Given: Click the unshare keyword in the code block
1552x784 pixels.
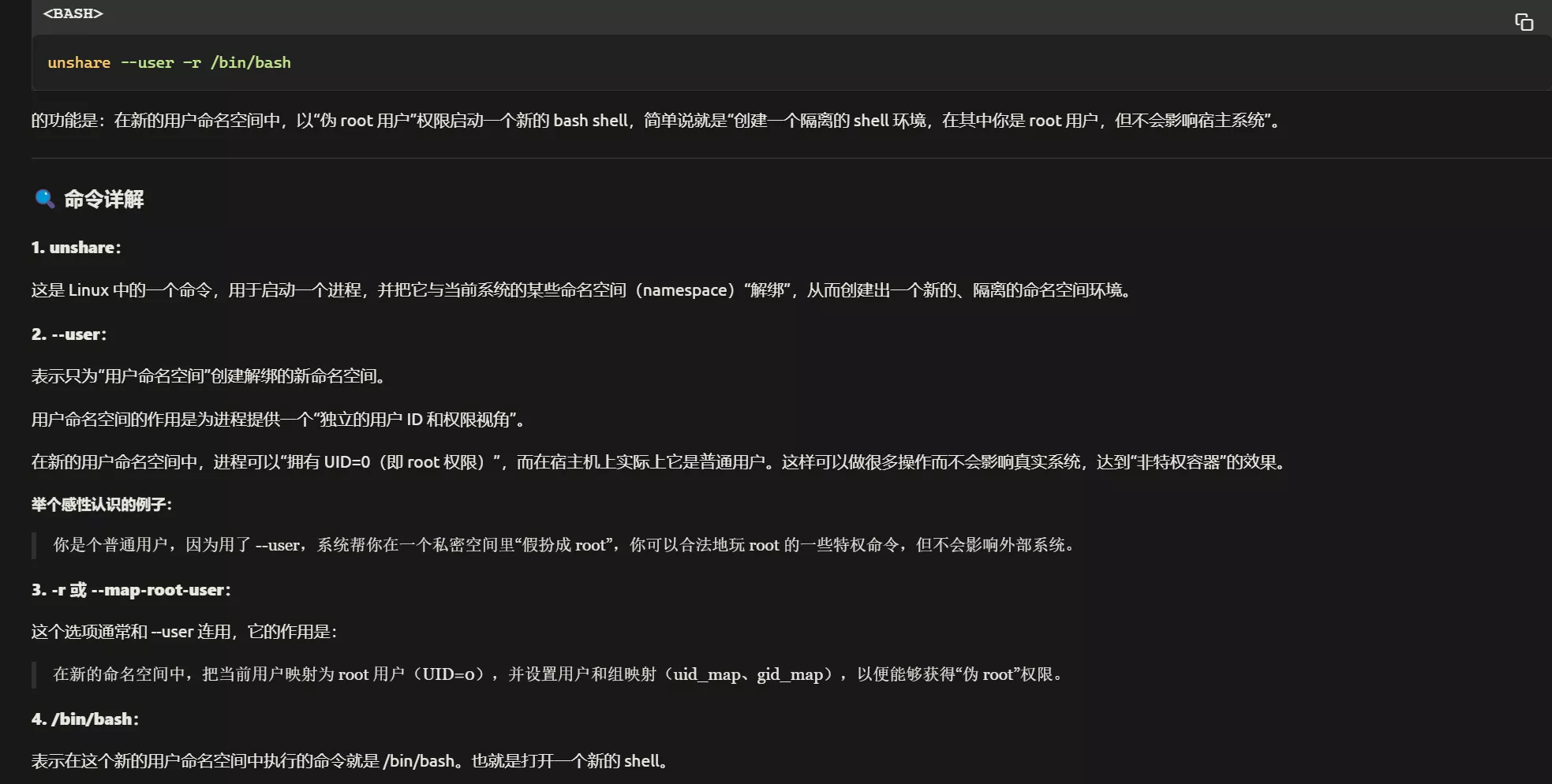Looking at the screenshot, I should tap(79, 63).
